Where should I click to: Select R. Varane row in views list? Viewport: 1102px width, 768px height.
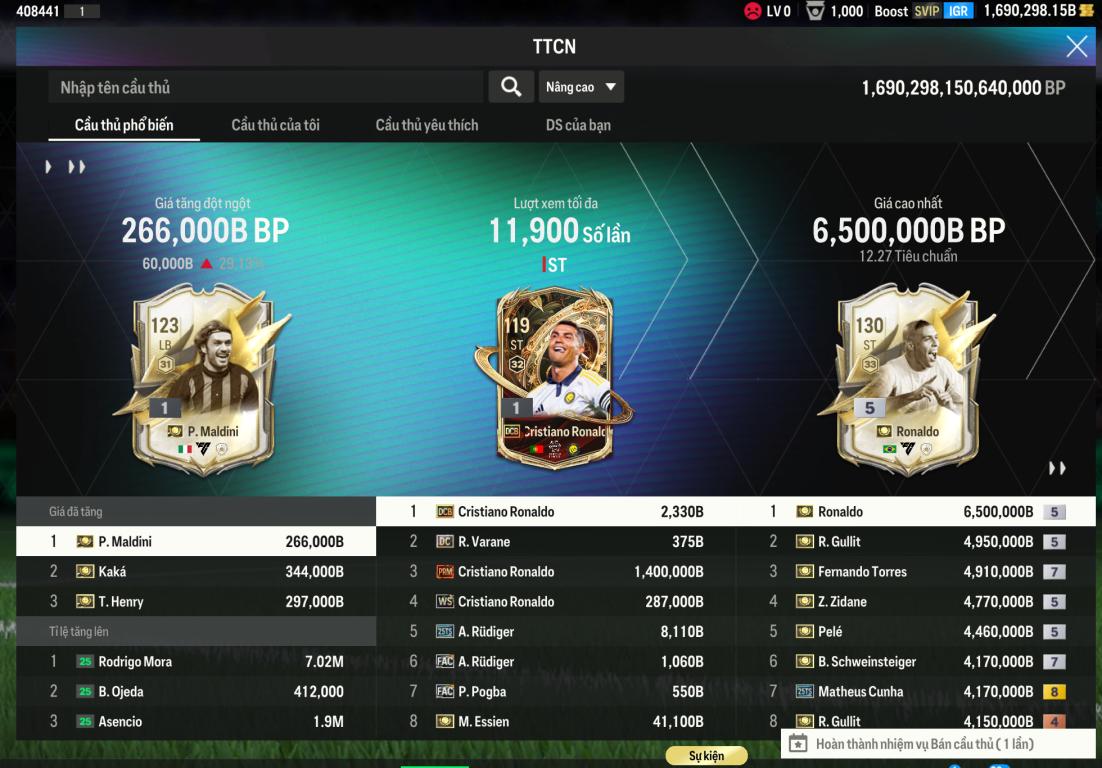pos(556,542)
